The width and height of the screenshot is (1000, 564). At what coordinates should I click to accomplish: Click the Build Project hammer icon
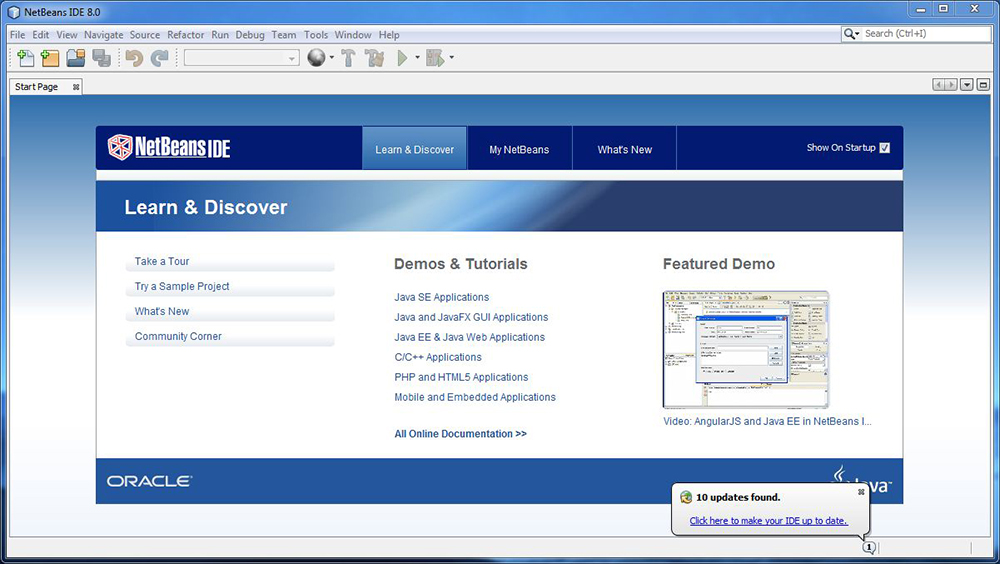point(348,58)
